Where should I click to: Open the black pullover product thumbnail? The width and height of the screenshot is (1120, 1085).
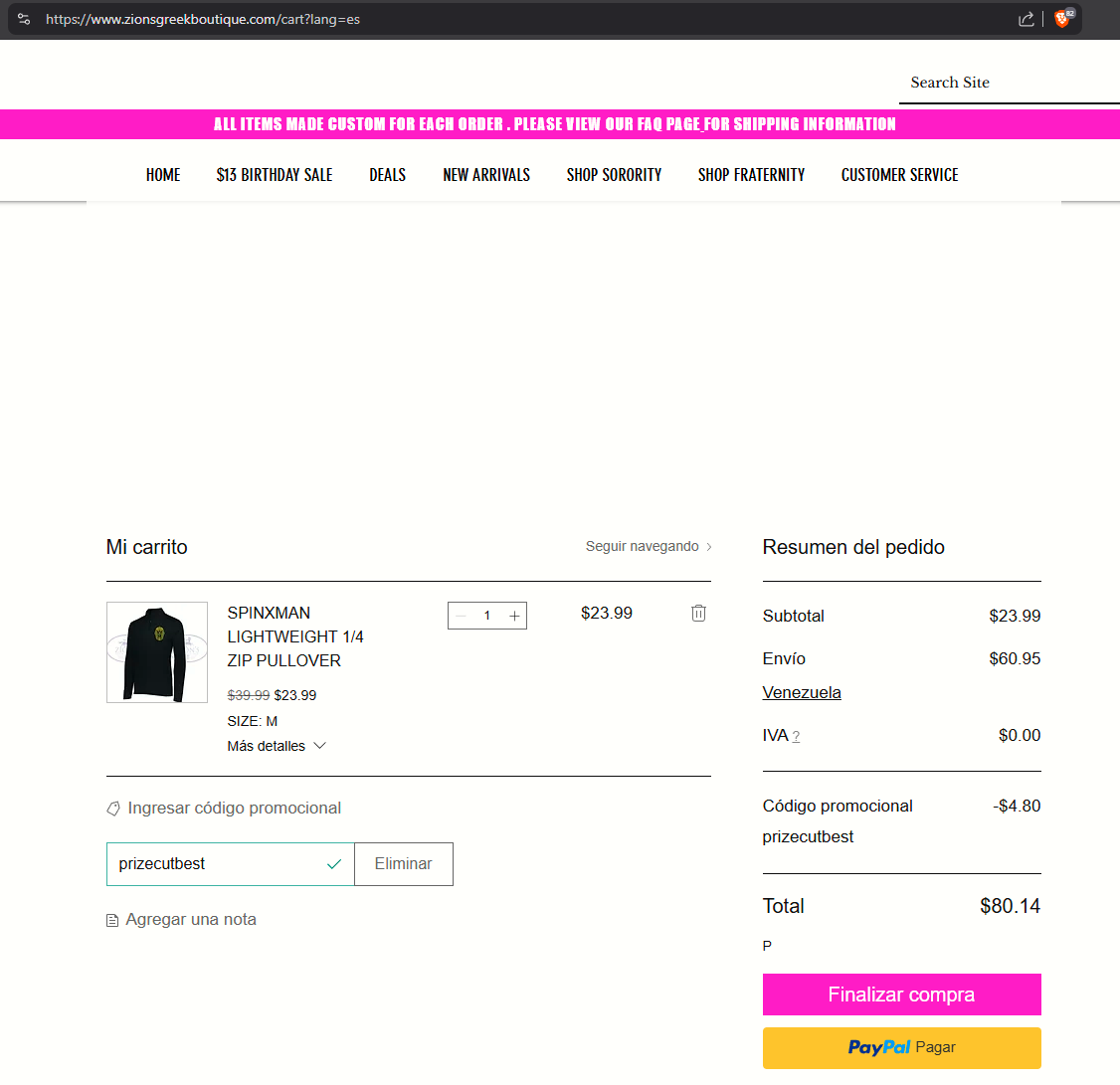click(x=157, y=652)
